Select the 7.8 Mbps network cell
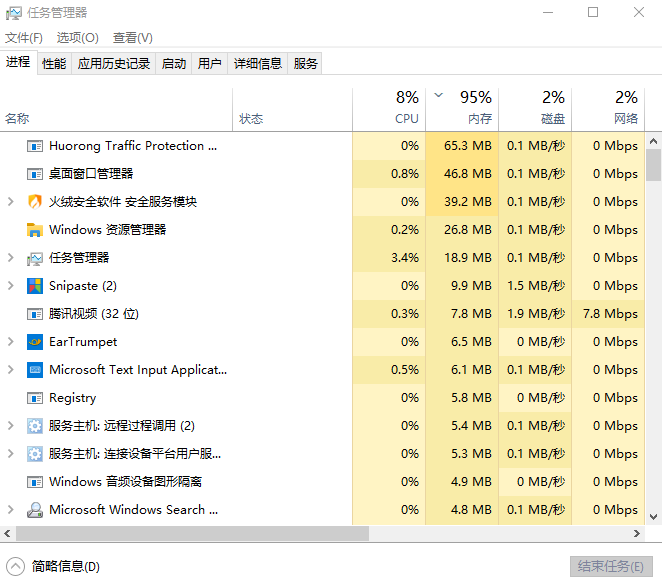This screenshot has width=662, height=587. tap(608, 314)
